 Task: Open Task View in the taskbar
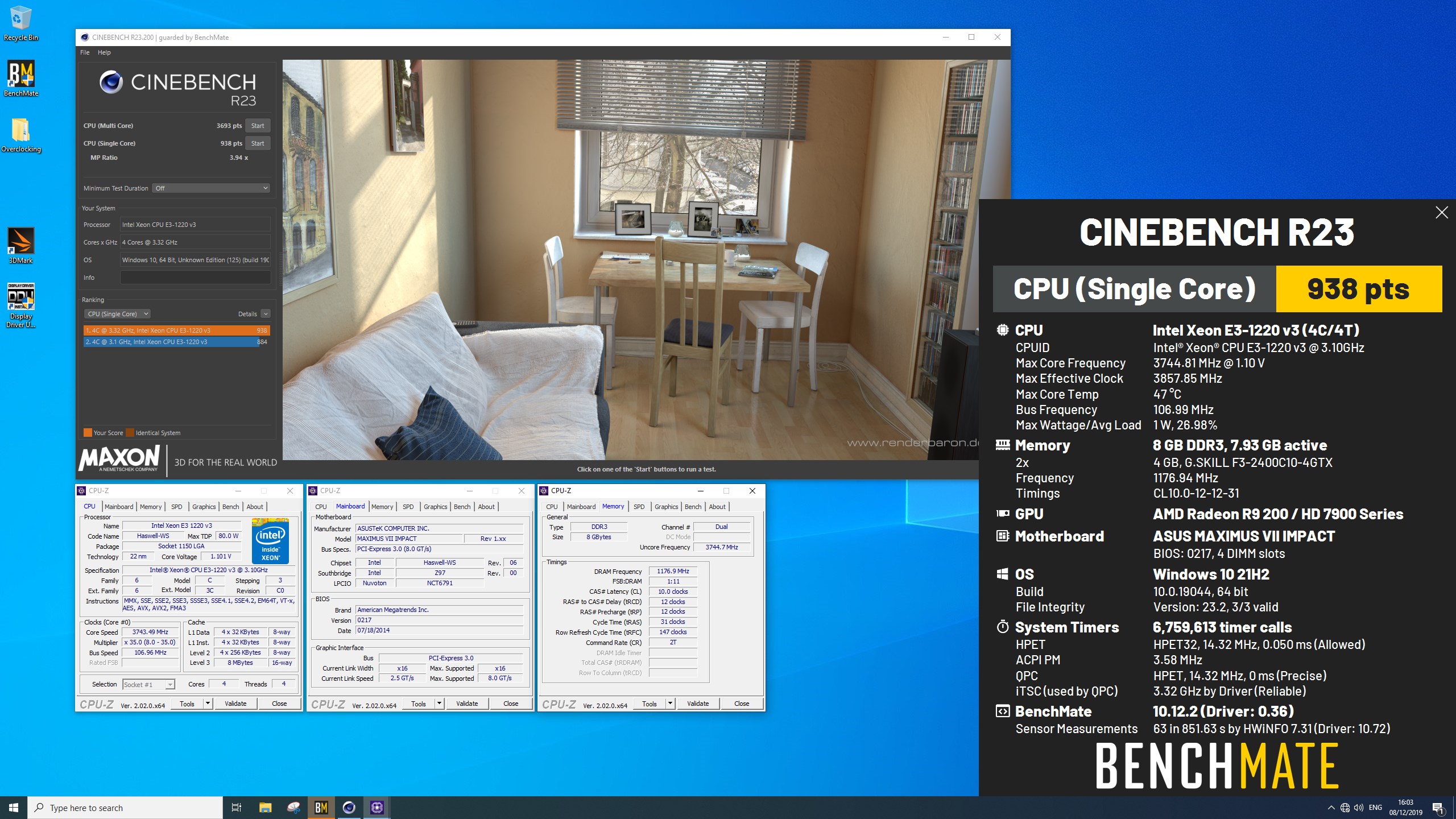pos(237,808)
